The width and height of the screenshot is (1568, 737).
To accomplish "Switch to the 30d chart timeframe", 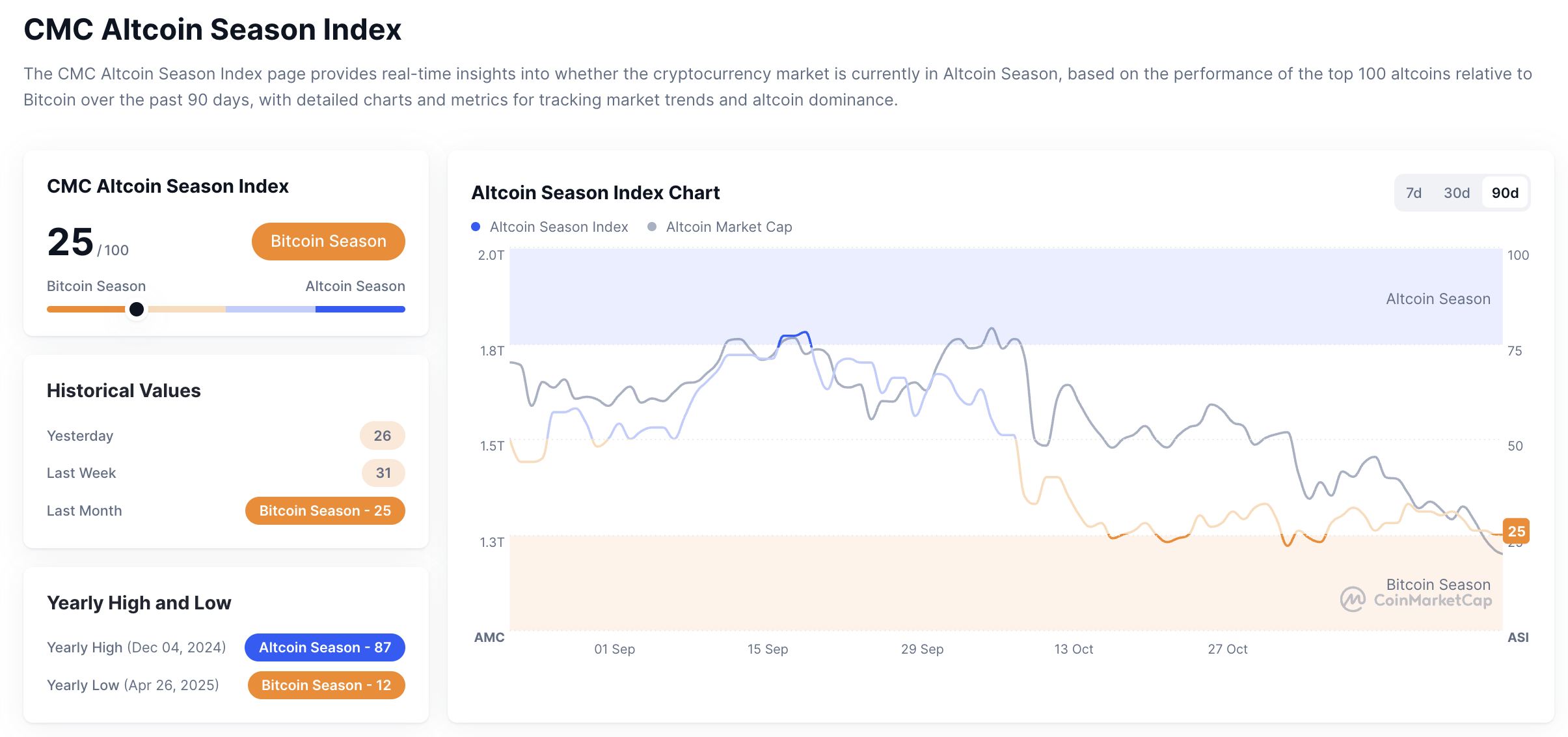I will (x=1456, y=192).
